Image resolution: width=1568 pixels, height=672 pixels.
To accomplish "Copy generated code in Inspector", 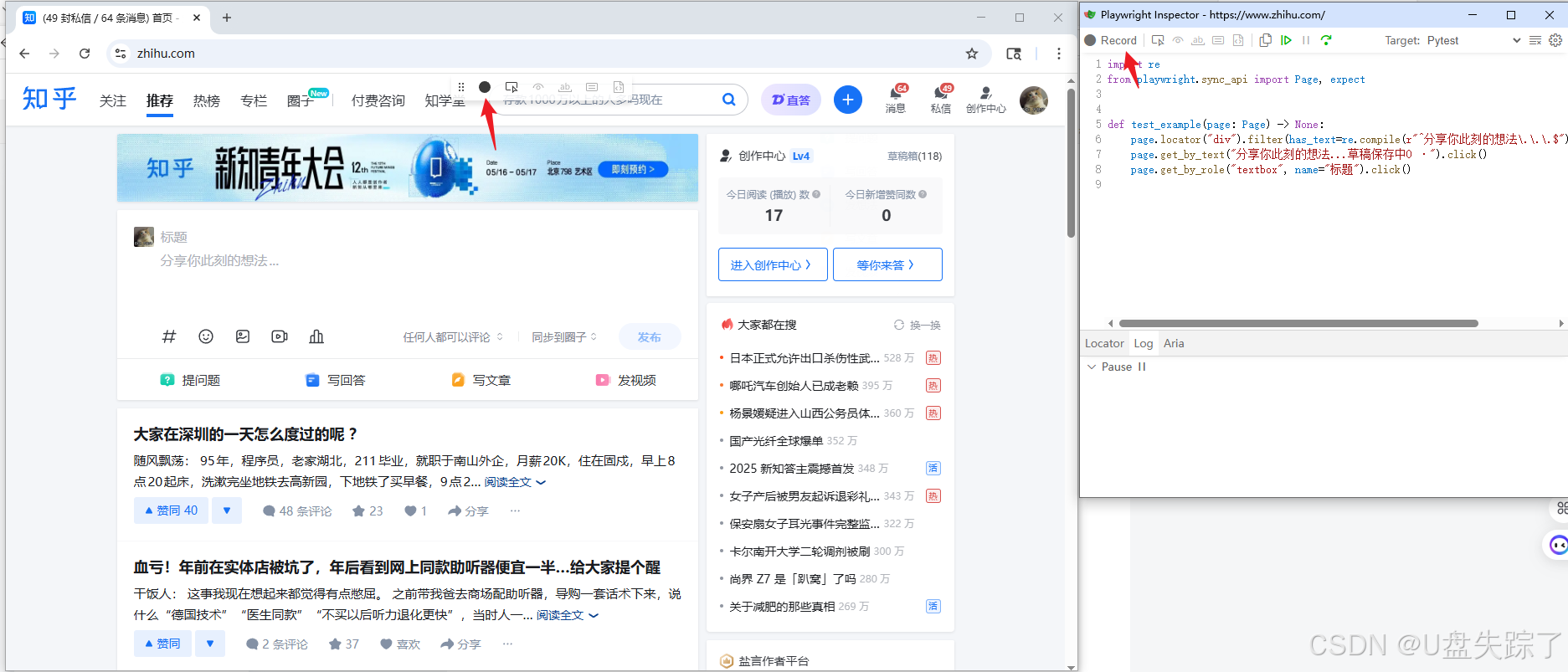I will coord(1266,40).
